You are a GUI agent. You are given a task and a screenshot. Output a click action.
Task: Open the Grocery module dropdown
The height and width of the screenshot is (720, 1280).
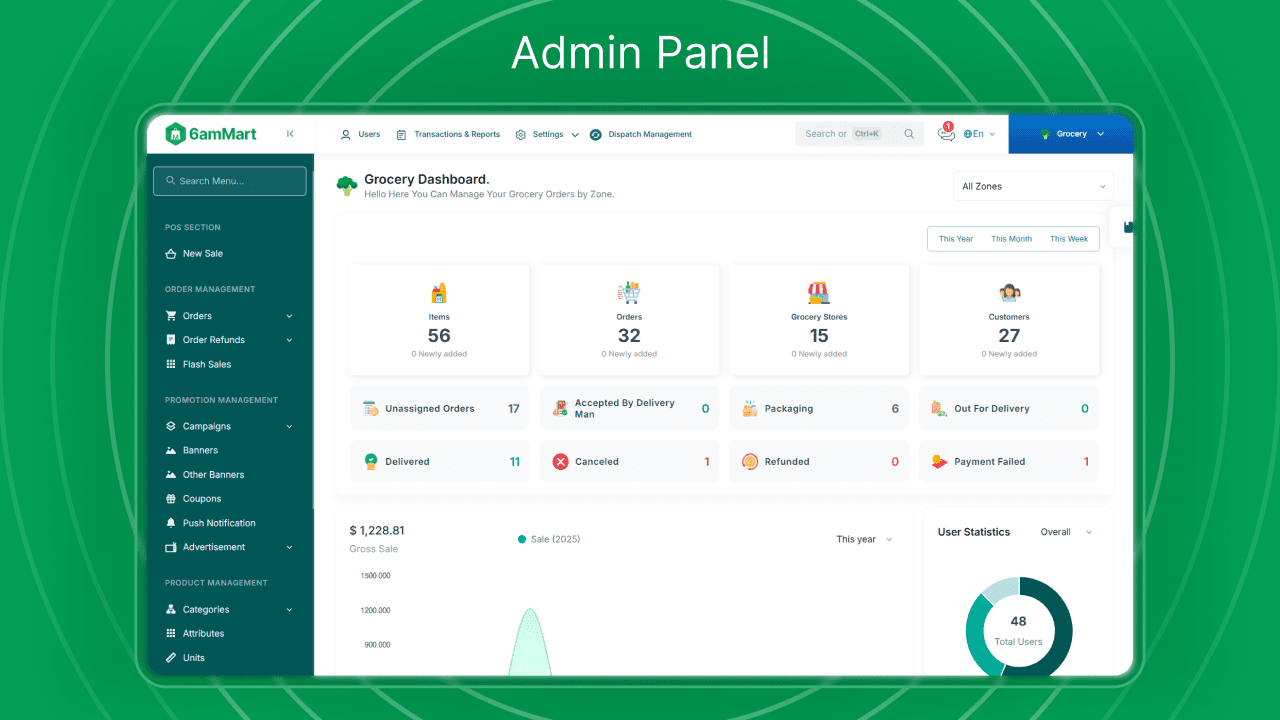1072,134
